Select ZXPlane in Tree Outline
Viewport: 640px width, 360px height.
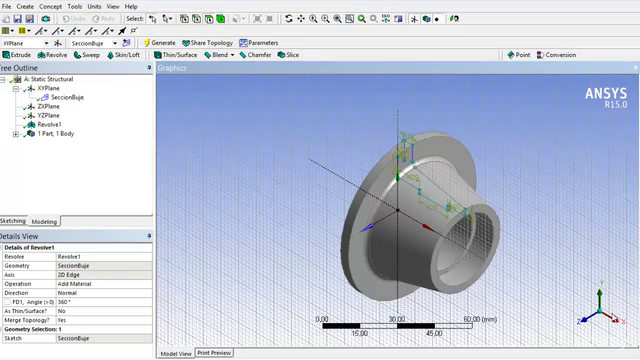tap(48, 107)
